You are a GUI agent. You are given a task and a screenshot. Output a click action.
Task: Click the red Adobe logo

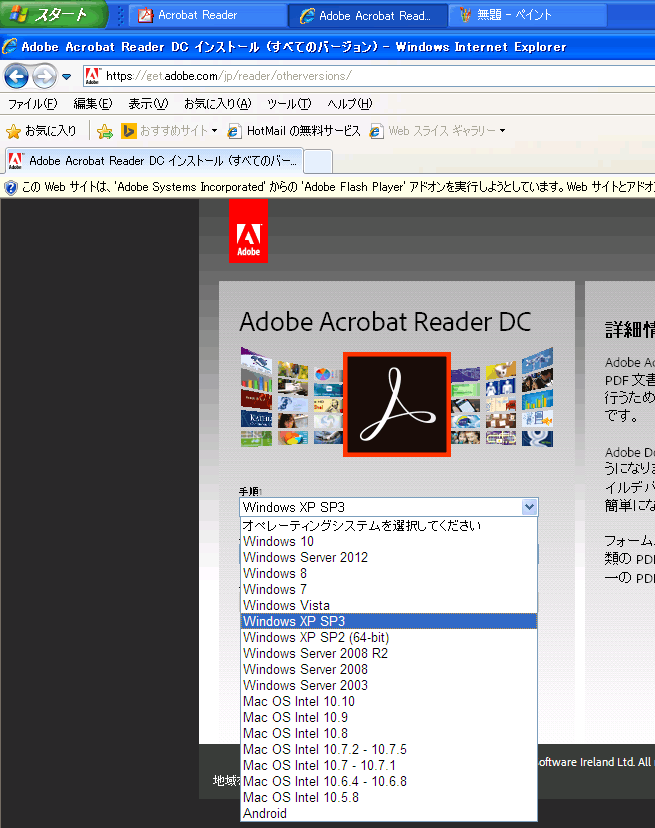pyautogui.click(x=248, y=231)
